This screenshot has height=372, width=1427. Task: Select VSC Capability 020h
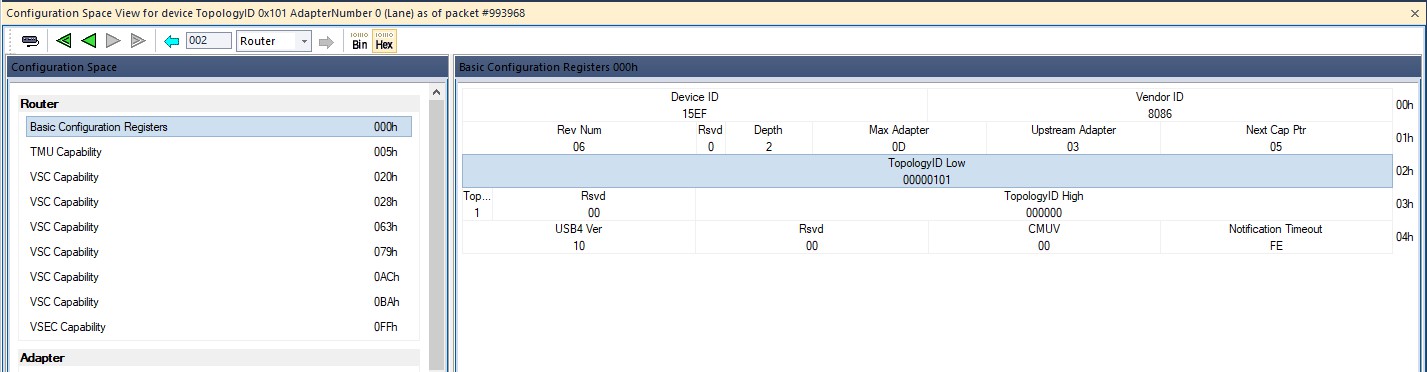click(x=219, y=177)
